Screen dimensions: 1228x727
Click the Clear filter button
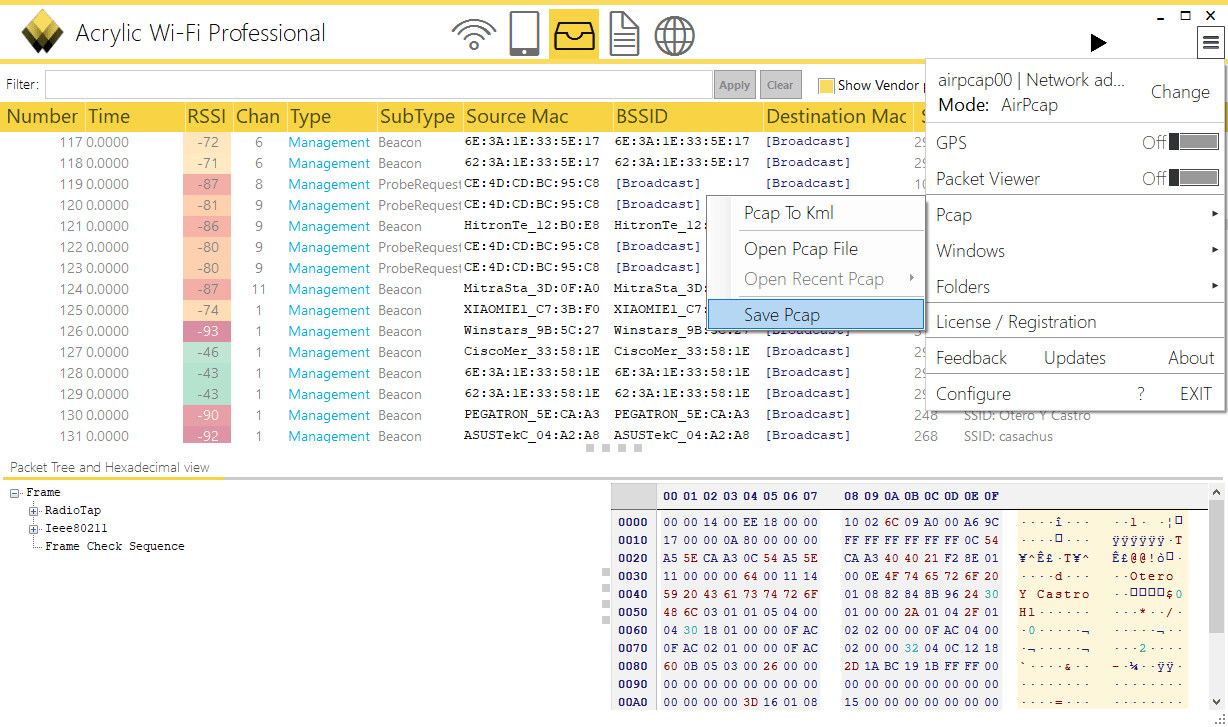pyautogui.click(x=781, y=85)
